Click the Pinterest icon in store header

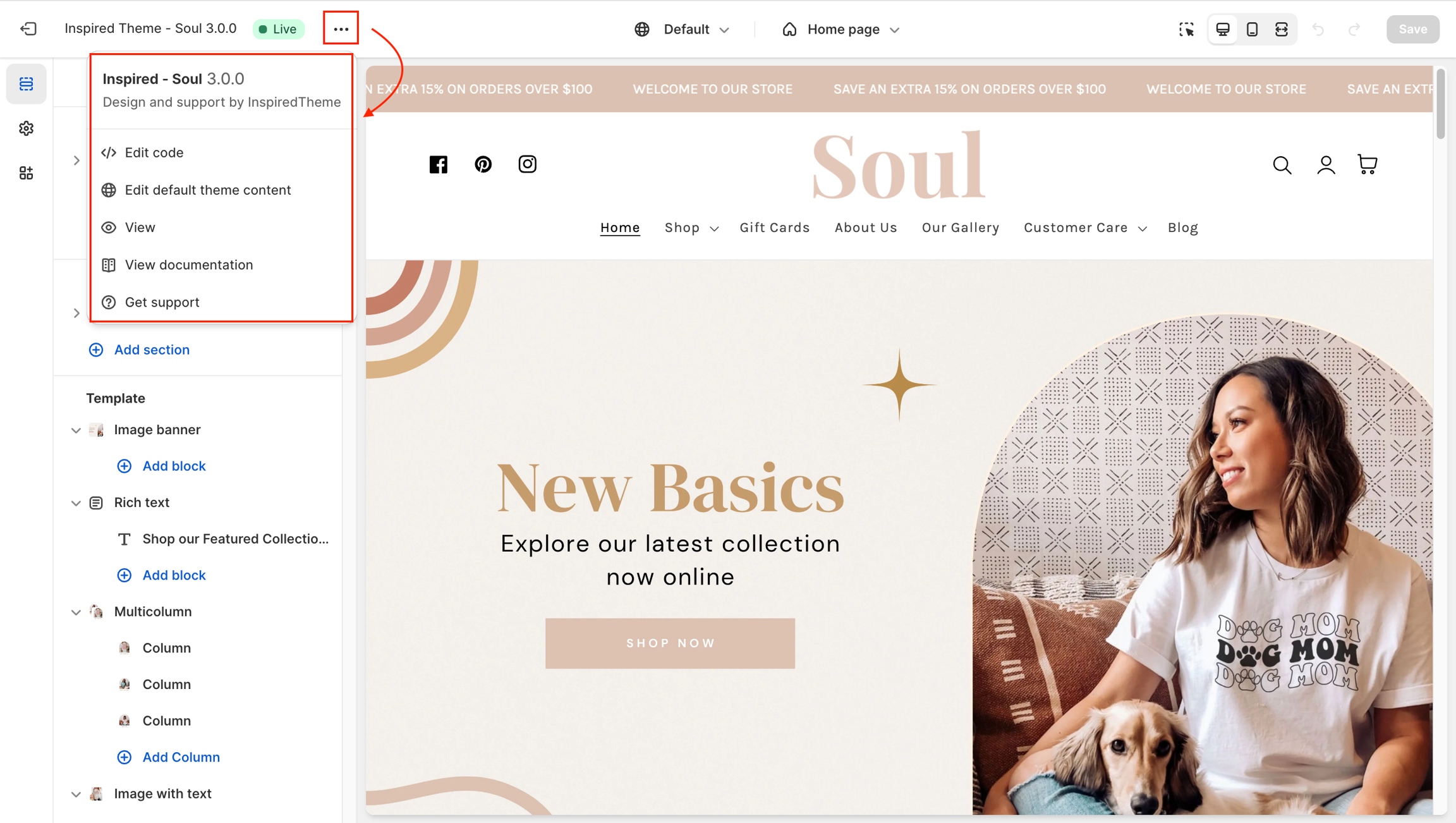pyautogui.click(x=483, y=164)
